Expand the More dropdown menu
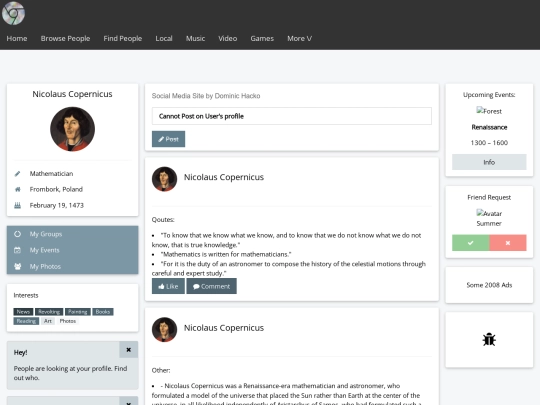This screenshot has height=405, width=540. click(300, 39)
